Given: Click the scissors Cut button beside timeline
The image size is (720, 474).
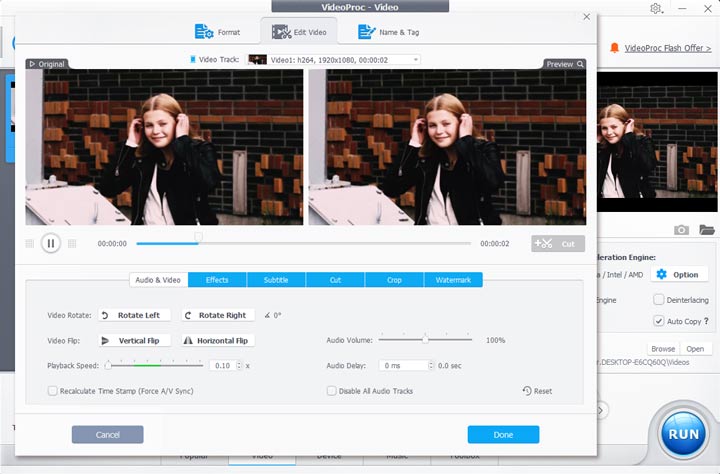Looking at the screenshot, I should click(x=558, y=244).
